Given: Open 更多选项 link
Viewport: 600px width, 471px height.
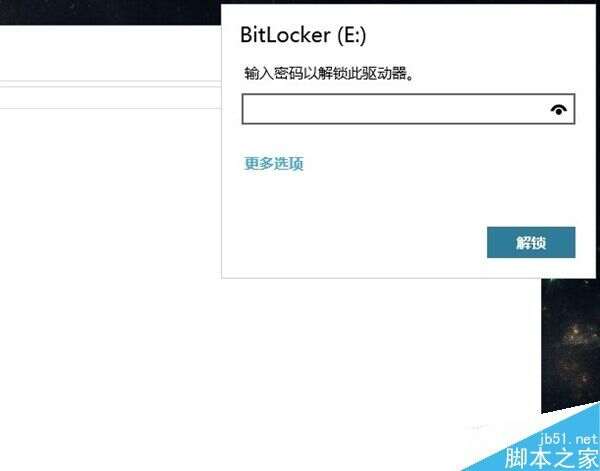Looking at the screenshot, I should click(x=274, y=163).
